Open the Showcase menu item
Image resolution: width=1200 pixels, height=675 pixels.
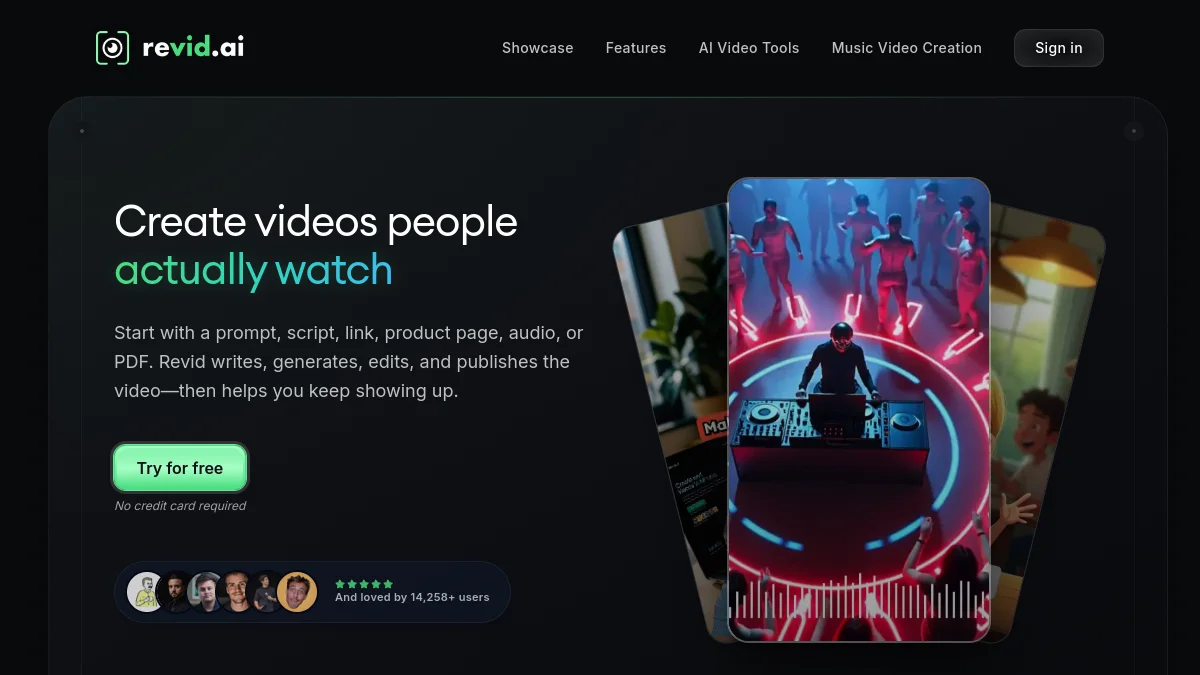click(x=537, y=48)
